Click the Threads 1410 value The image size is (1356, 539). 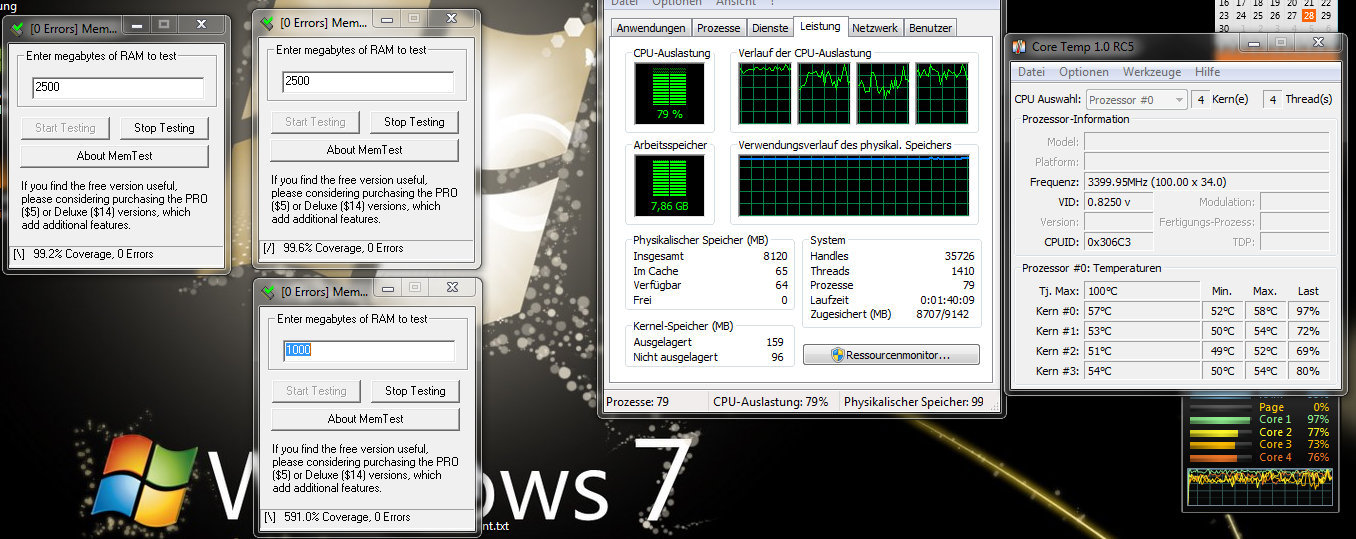point(963,271)
